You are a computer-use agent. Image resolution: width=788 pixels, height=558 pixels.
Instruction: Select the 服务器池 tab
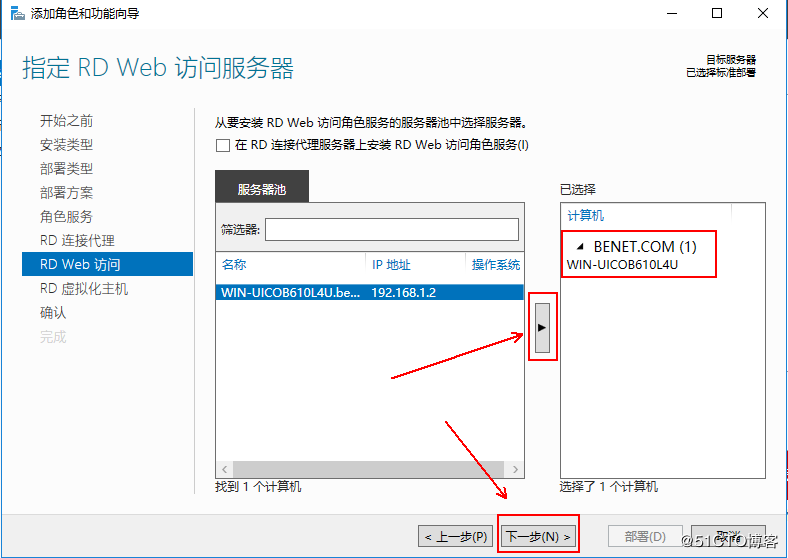coord(262,189)
